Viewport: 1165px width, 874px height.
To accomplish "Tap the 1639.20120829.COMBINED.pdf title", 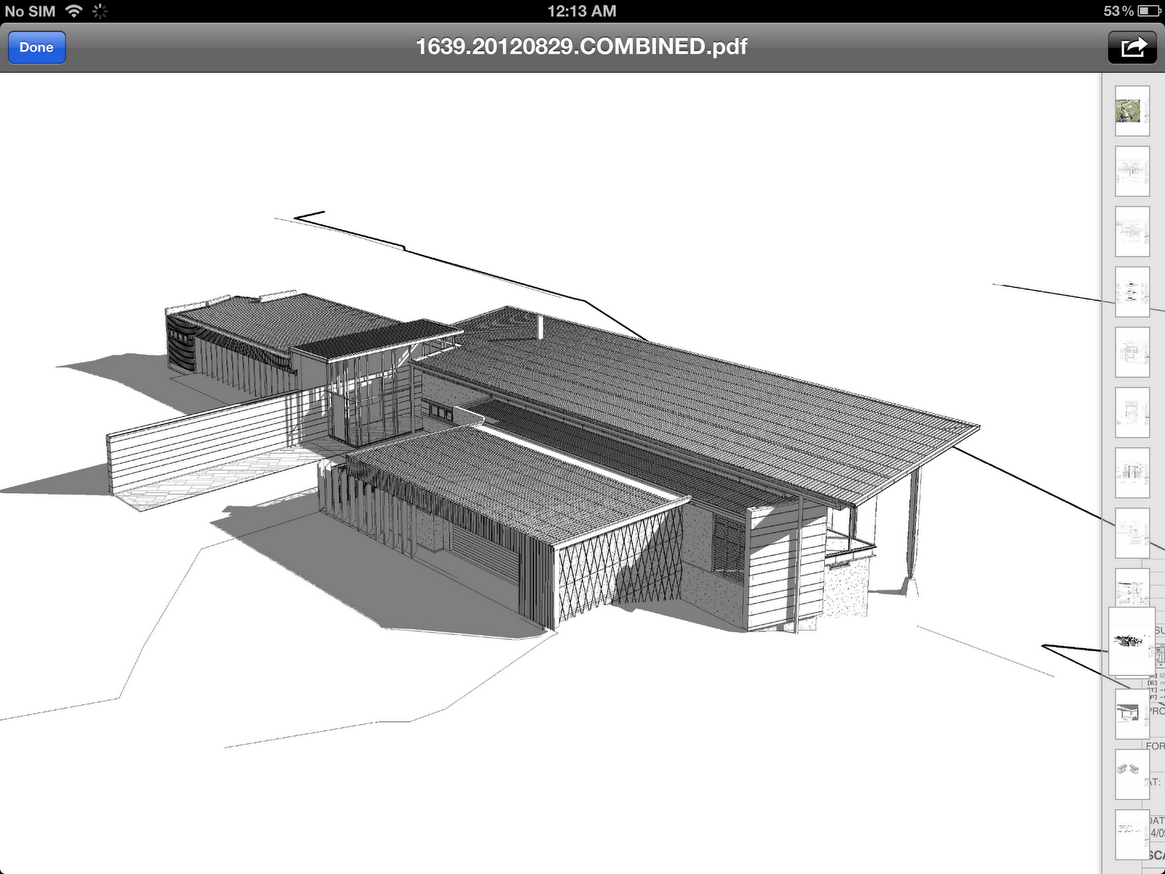I will tap(581, 47).
